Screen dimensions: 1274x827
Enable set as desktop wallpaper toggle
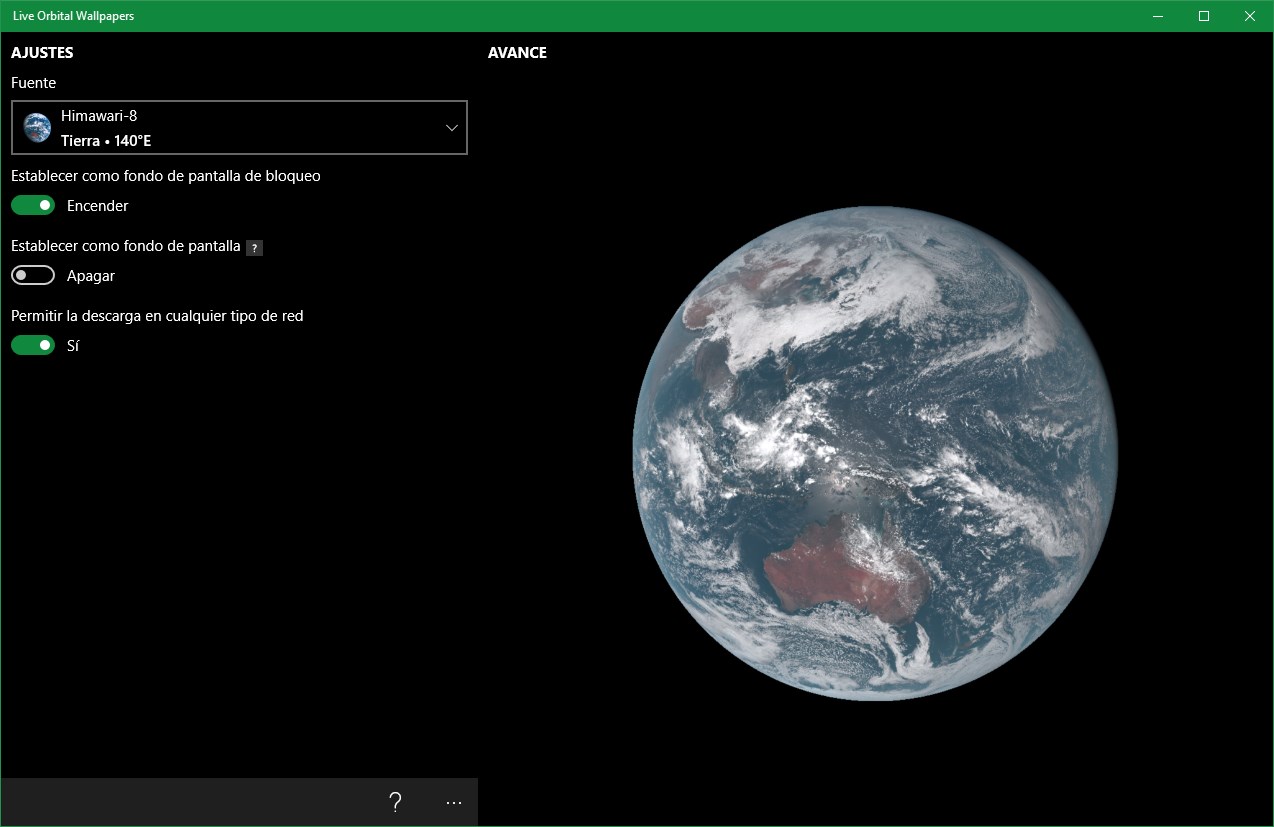click(33, 275)
